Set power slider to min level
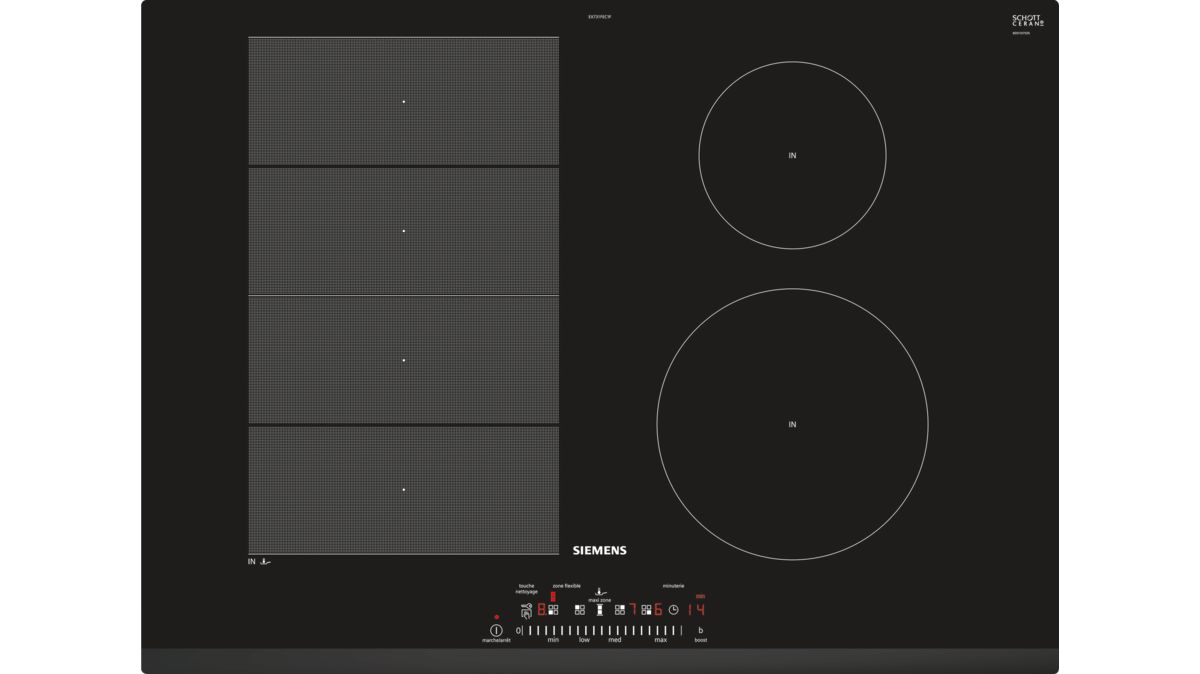The image size is (1200, 674). click(553, 631)
